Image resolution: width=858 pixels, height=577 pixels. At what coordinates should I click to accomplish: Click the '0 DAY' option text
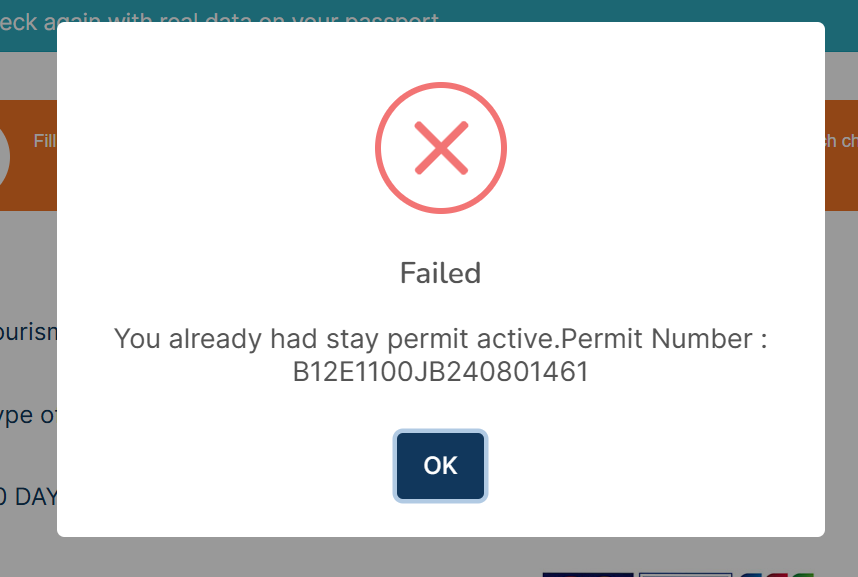point(28,497)
